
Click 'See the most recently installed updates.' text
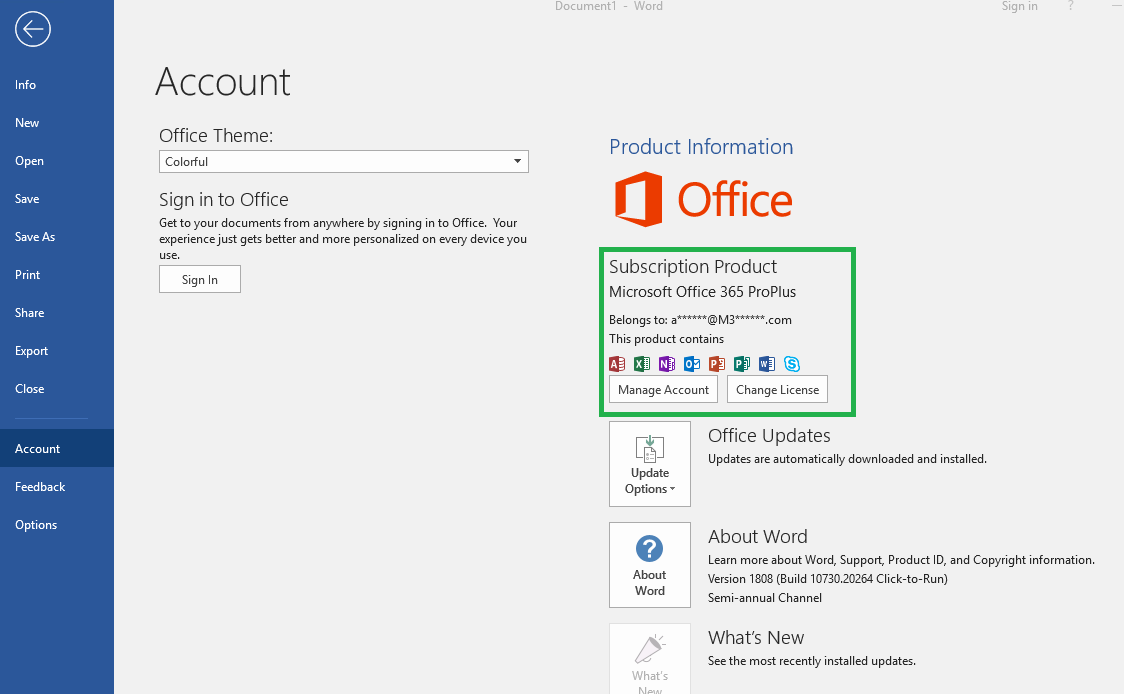(x=812, y=661)
